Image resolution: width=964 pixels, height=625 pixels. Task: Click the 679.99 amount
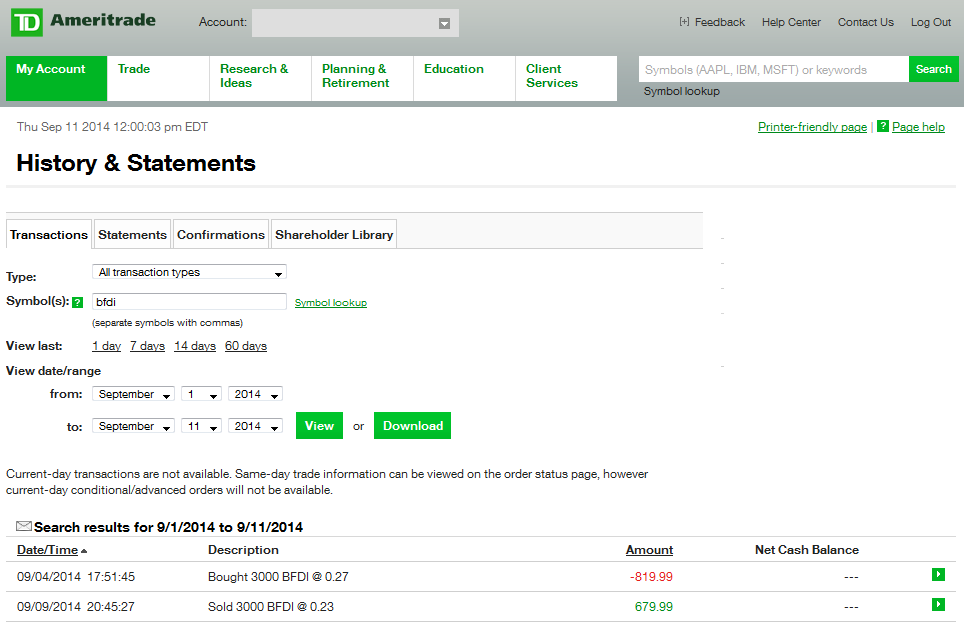point(654,607)
